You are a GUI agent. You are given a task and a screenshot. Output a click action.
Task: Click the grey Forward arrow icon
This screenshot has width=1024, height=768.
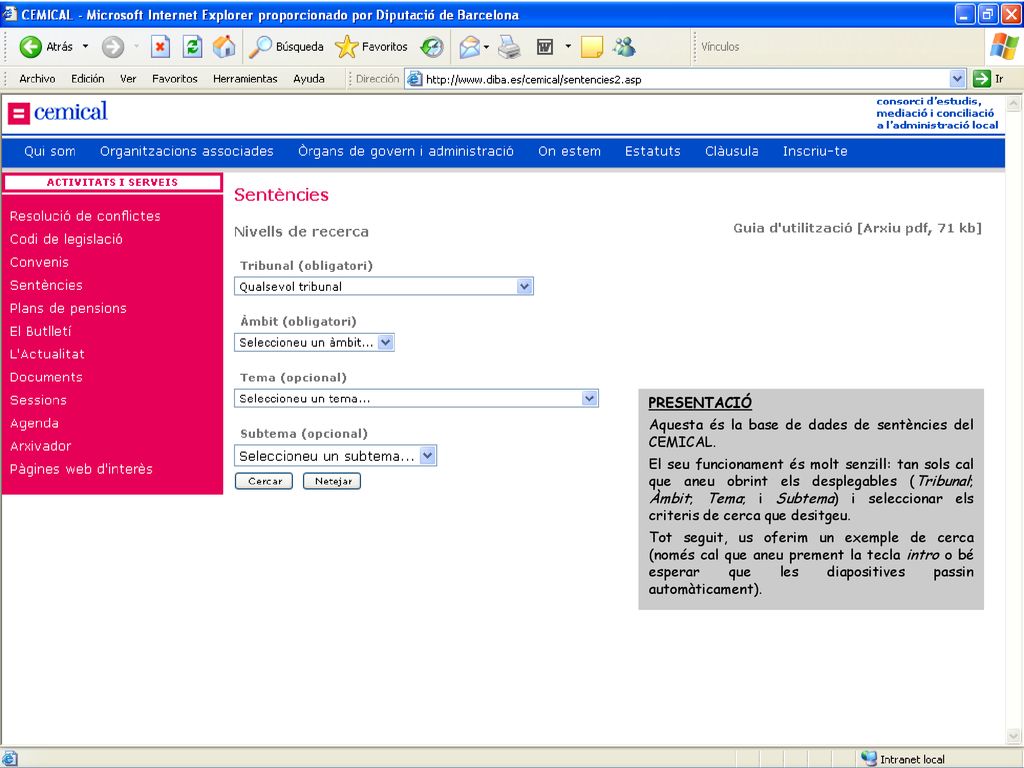(112, 46)
